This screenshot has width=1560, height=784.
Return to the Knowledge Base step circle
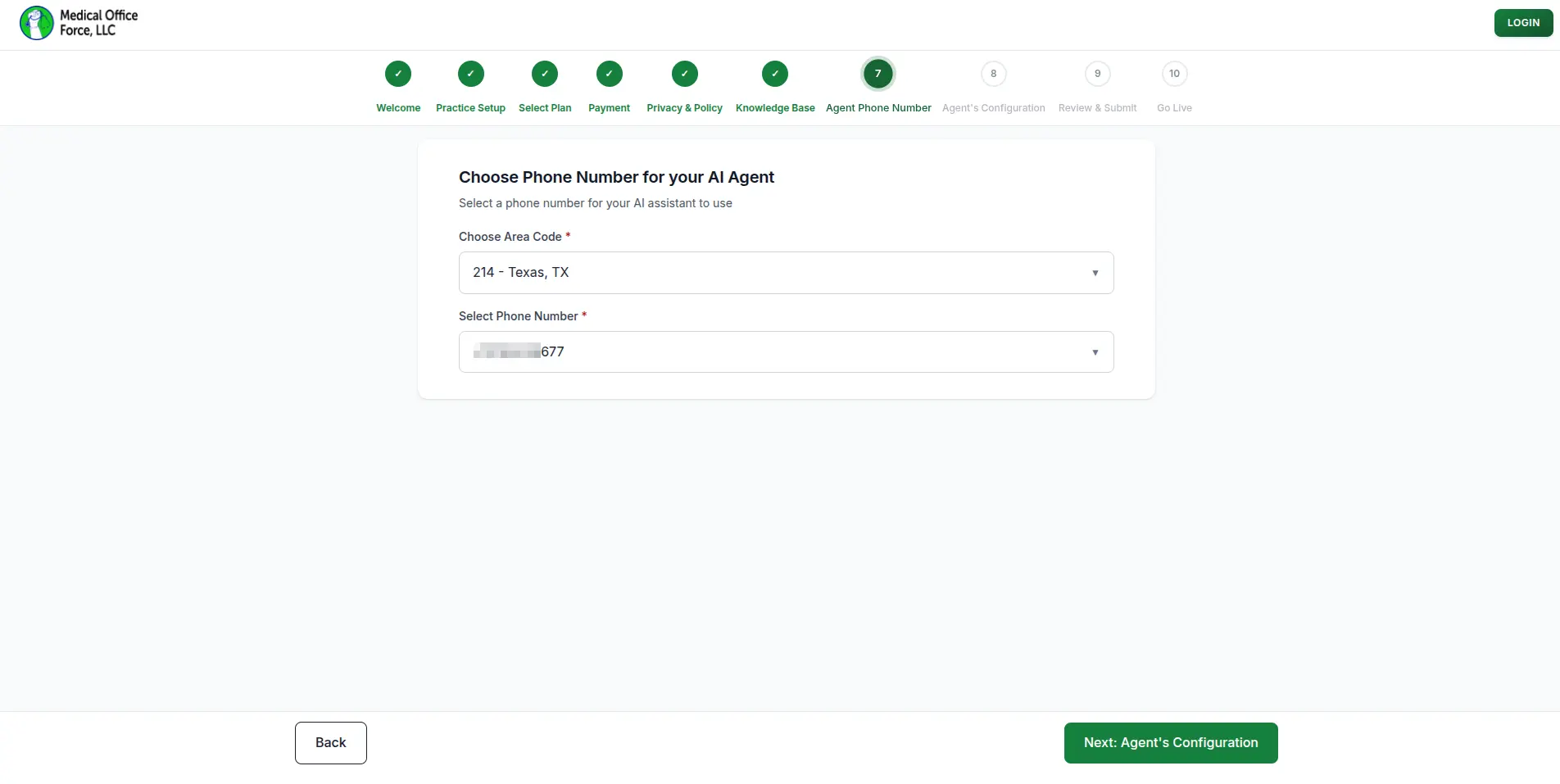(x=775, y=74)
